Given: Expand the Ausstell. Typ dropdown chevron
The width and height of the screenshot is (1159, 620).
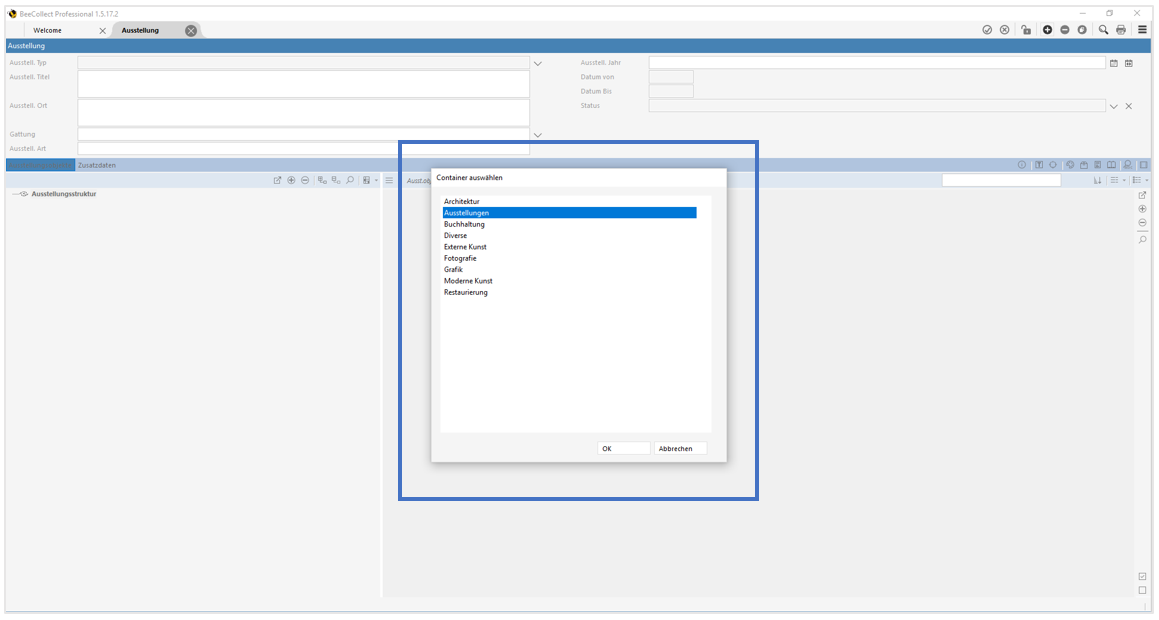Looking at the screenshot, I should pos(537,63).
